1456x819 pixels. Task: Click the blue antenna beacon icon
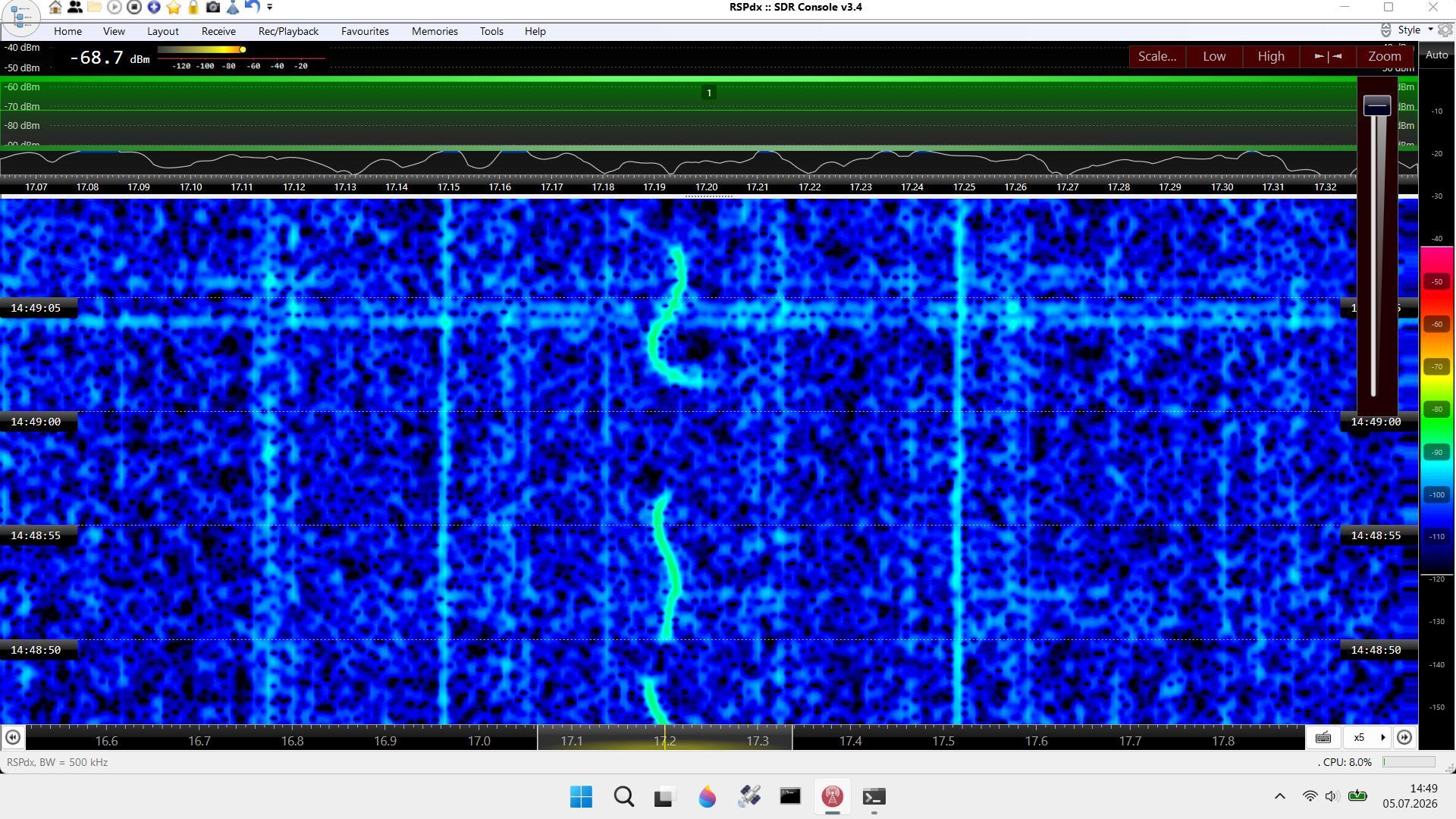pos(233,8)
